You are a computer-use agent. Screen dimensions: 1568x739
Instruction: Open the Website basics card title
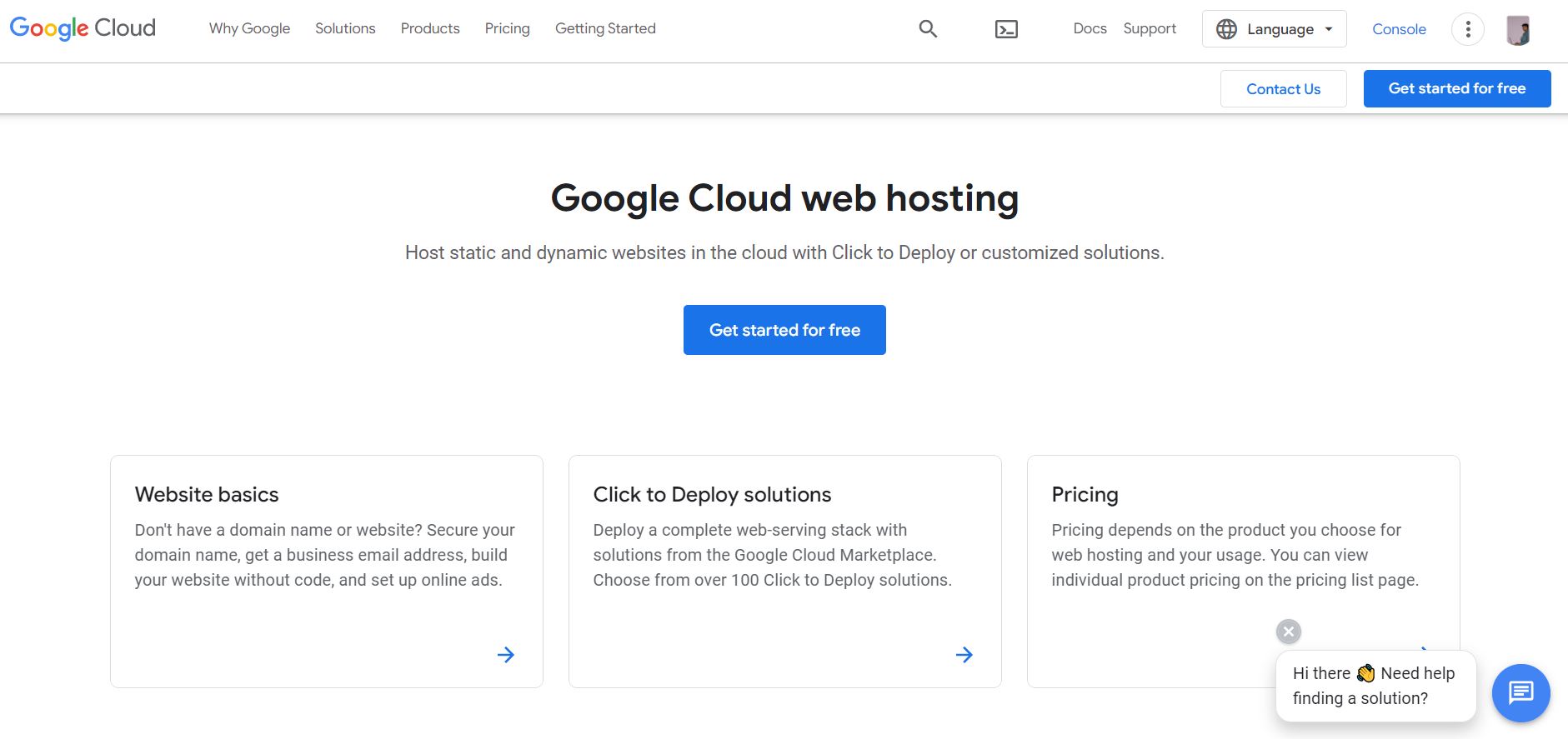tap(207, 494)
